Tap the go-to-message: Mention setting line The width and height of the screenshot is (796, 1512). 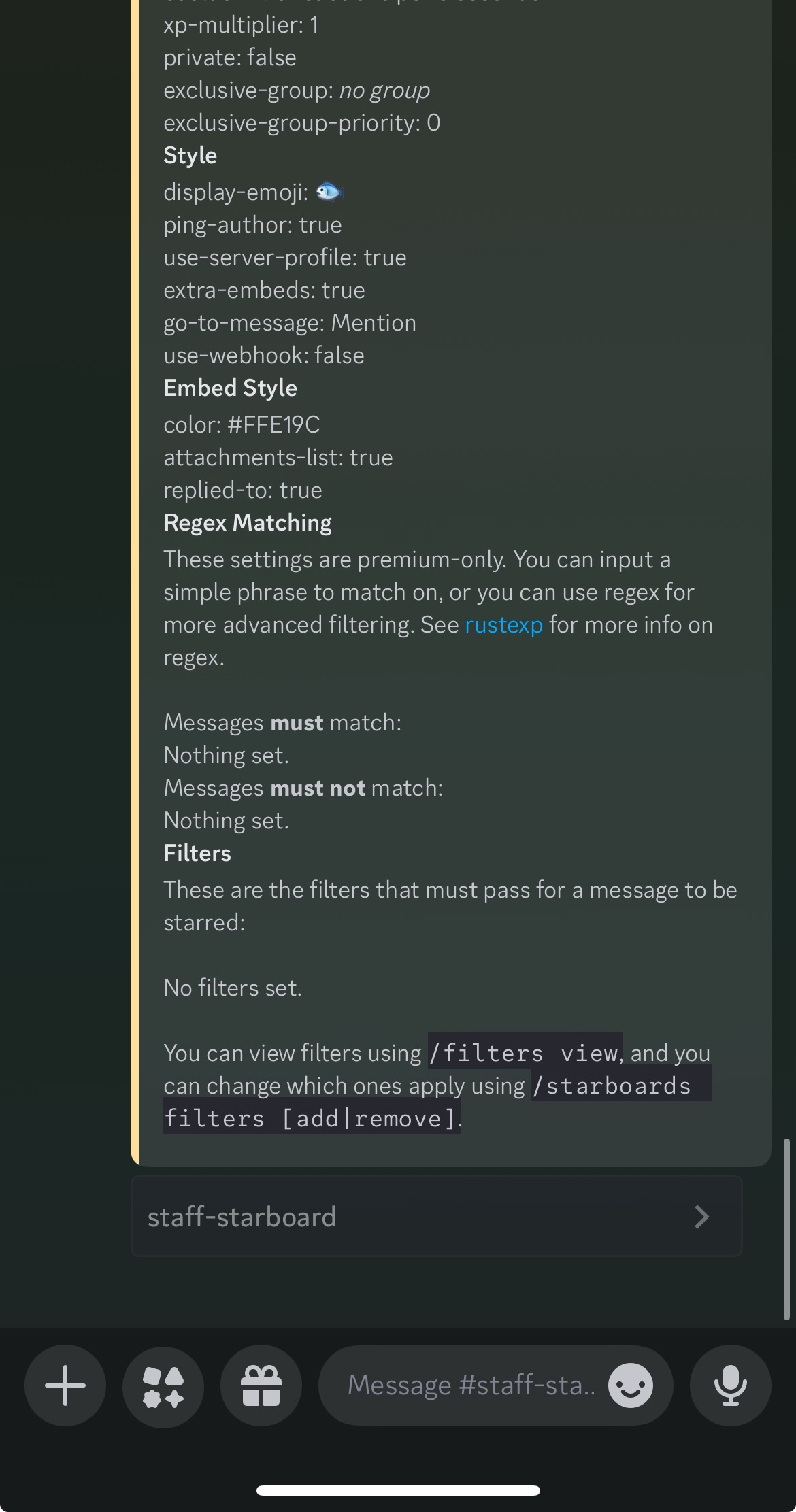[290, 323]
